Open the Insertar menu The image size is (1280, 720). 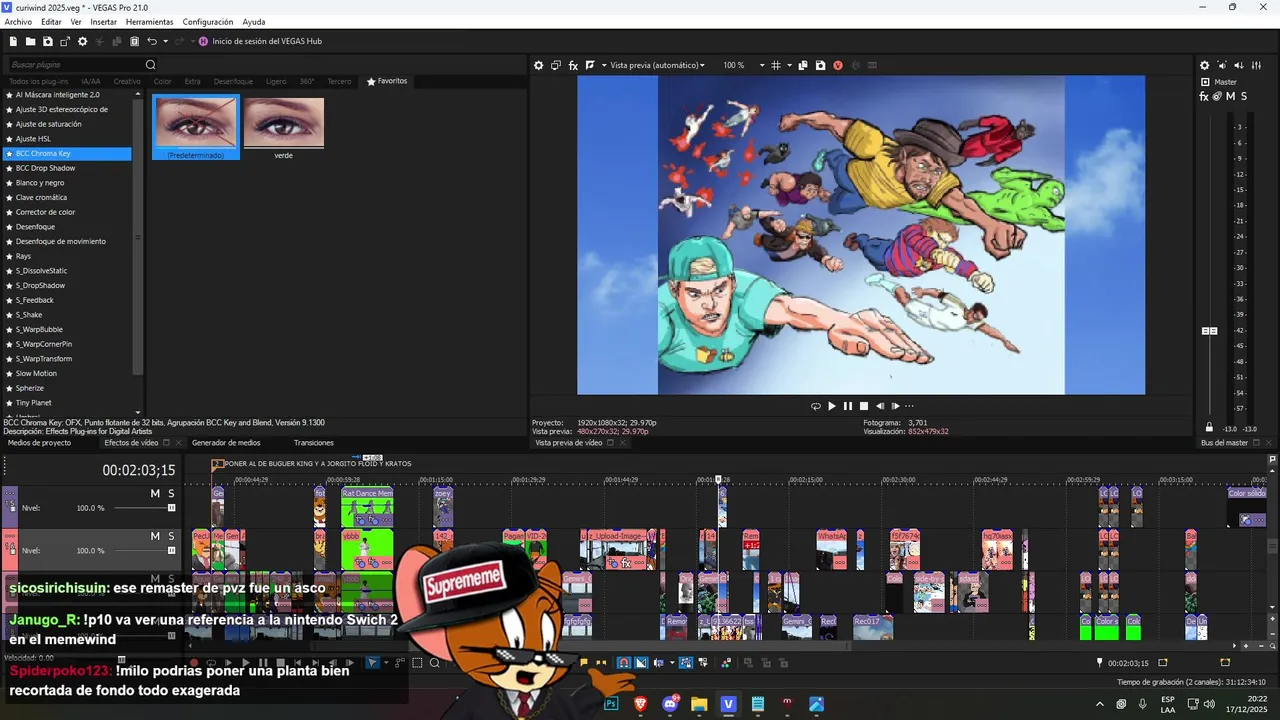pos(103,22)
